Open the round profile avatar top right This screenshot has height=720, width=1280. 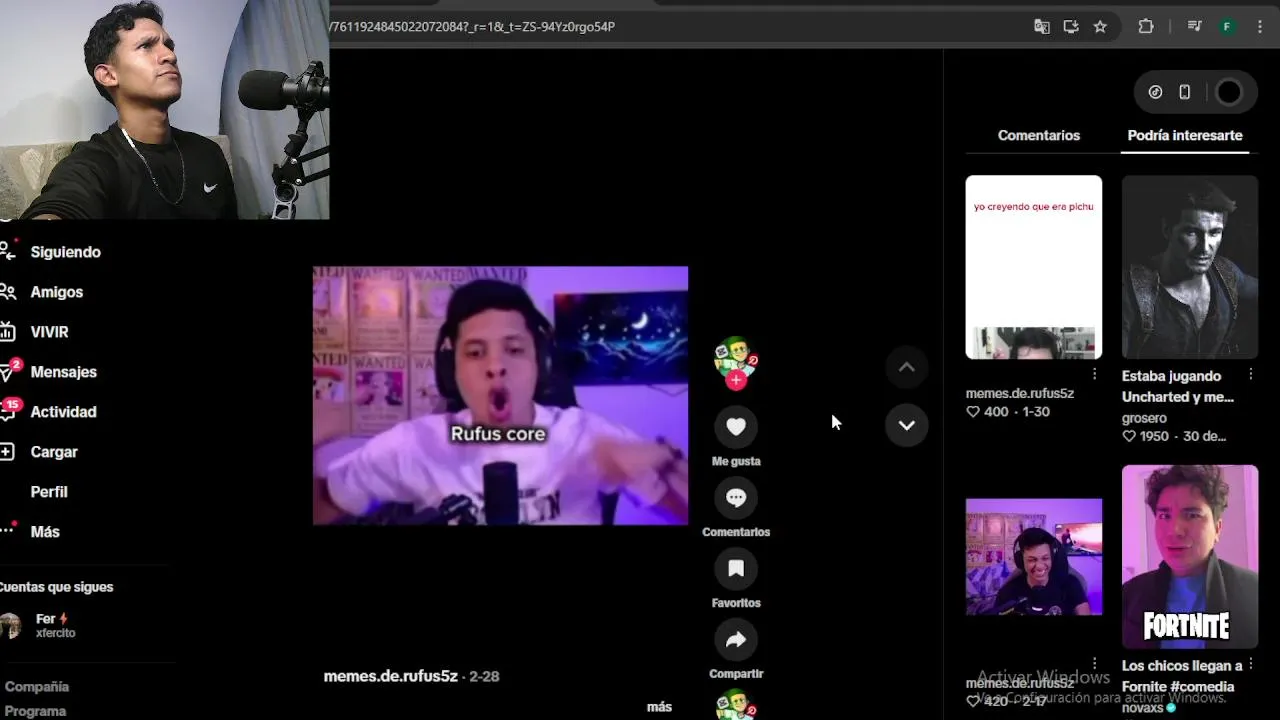[1228, 92]
